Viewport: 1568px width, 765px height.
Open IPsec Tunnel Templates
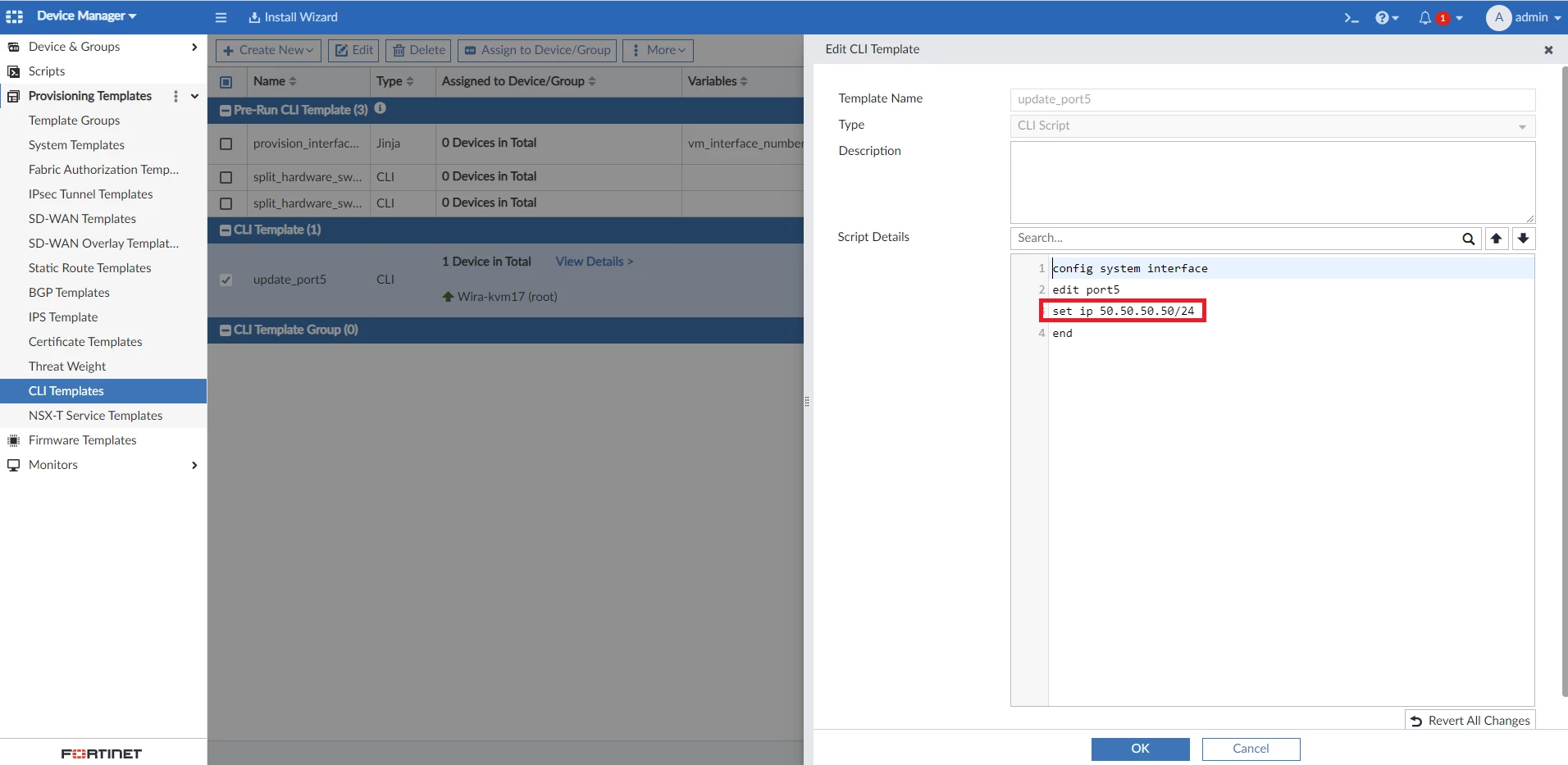[x=90, y=194]
